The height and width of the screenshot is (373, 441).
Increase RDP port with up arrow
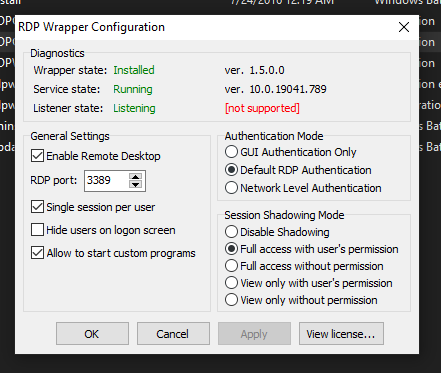pos(135,177)
